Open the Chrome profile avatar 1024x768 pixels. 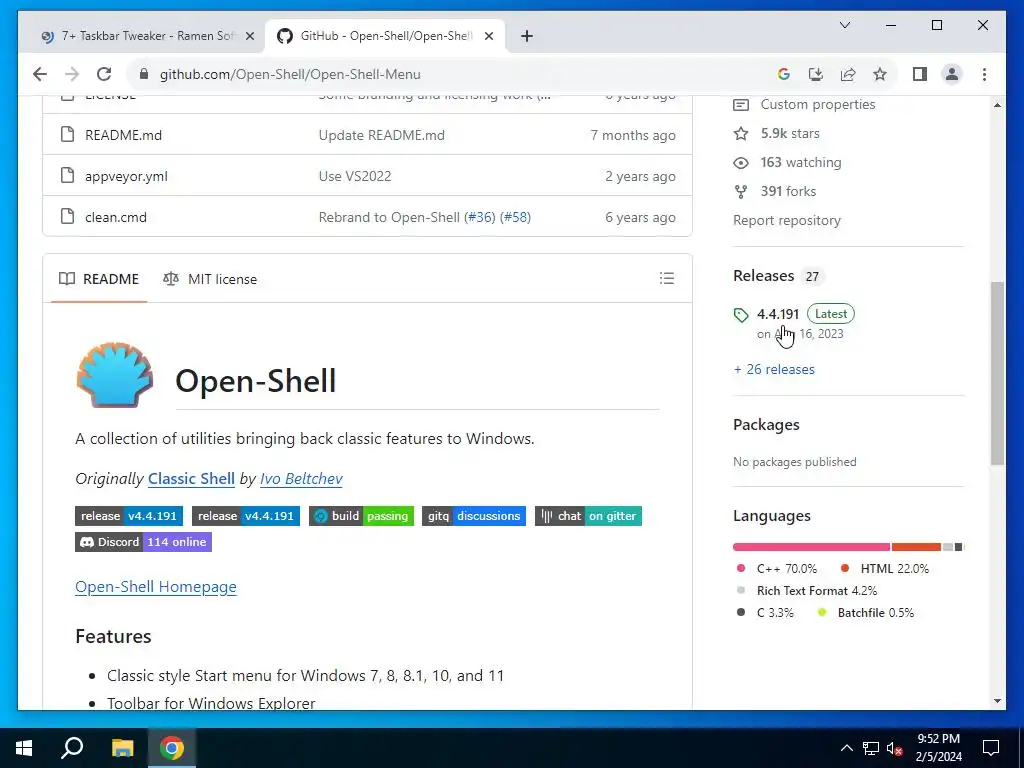tap(952, 74)
